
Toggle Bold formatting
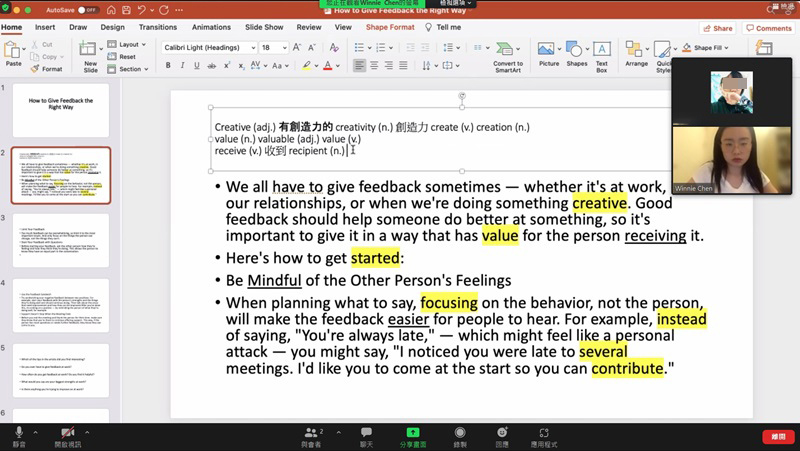(168, 66)
